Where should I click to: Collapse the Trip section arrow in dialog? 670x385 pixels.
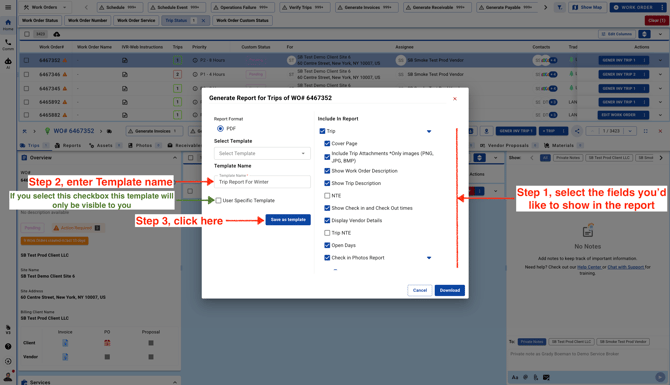pyautogui.click(x=429, y=132)
